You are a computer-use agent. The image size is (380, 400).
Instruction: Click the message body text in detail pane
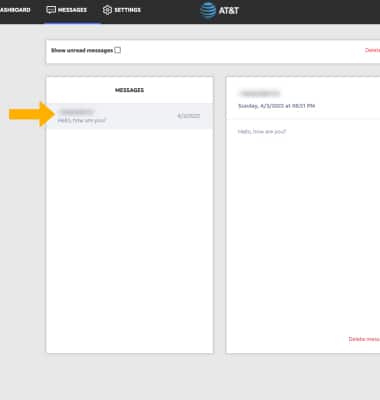coord(262,132)
